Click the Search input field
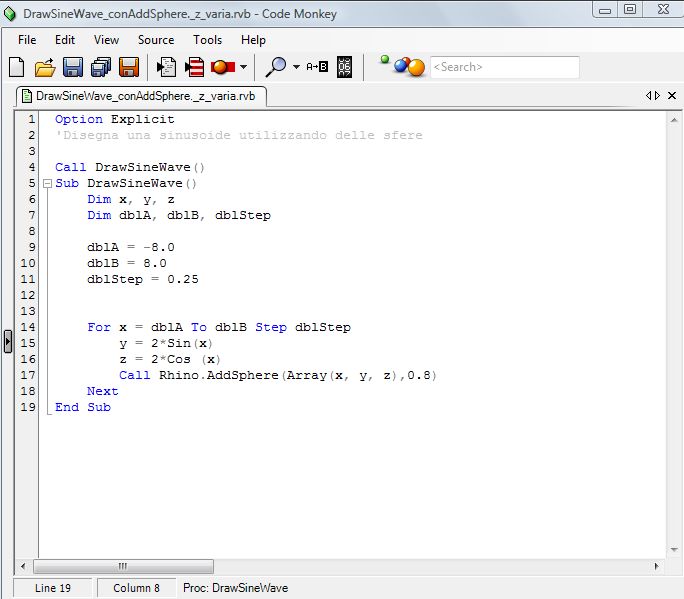This screenshot has width=684, height=599. pos(505,67)
